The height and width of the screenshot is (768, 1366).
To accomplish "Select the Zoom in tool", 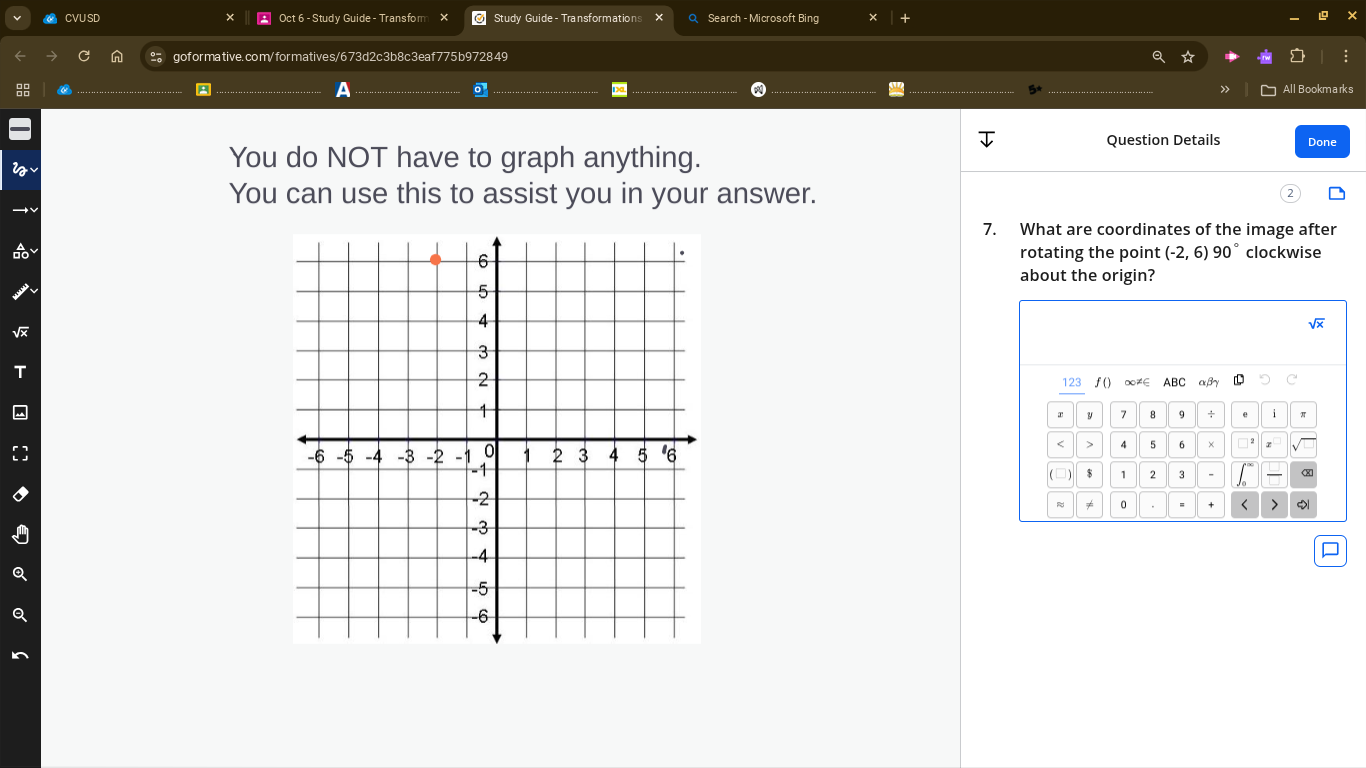I will (19, 573).
